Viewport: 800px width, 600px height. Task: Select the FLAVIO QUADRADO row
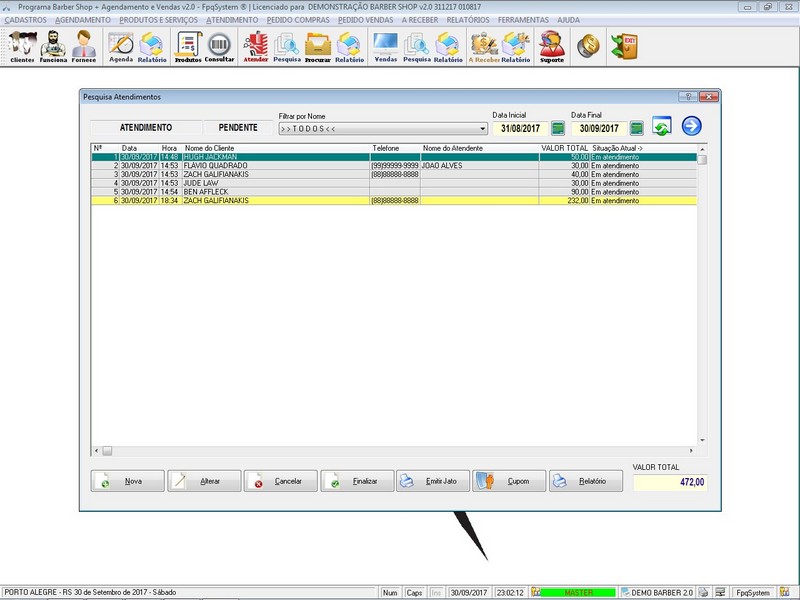[394, 166]
